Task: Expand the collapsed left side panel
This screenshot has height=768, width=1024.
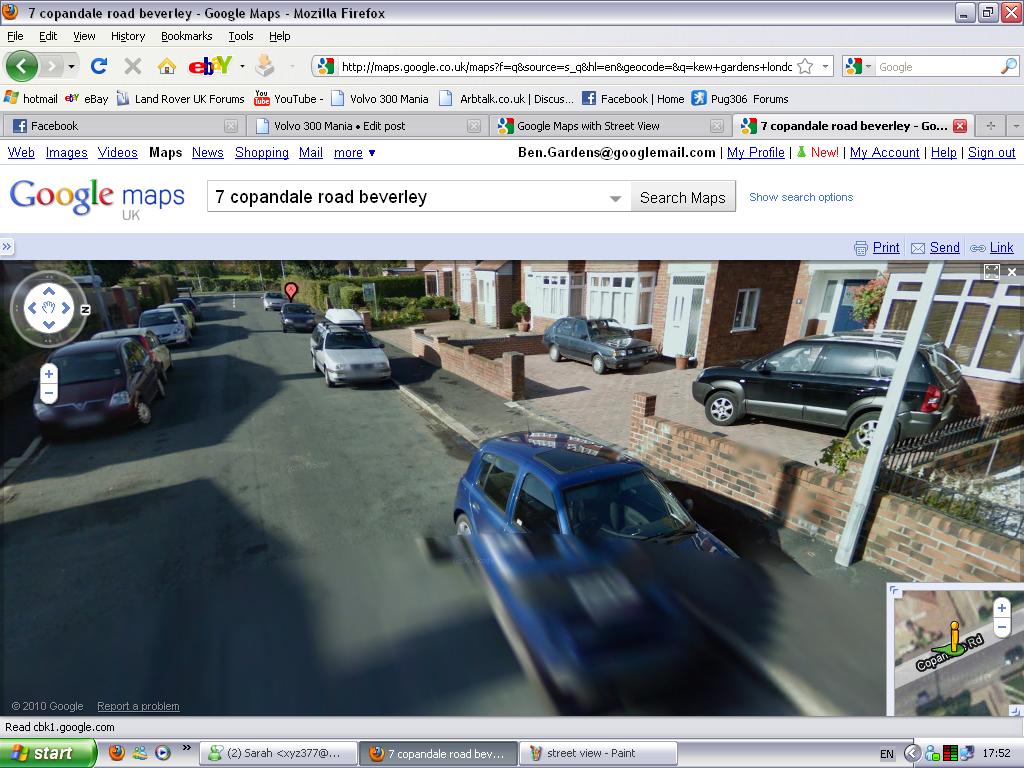Action: coord(7,247)
